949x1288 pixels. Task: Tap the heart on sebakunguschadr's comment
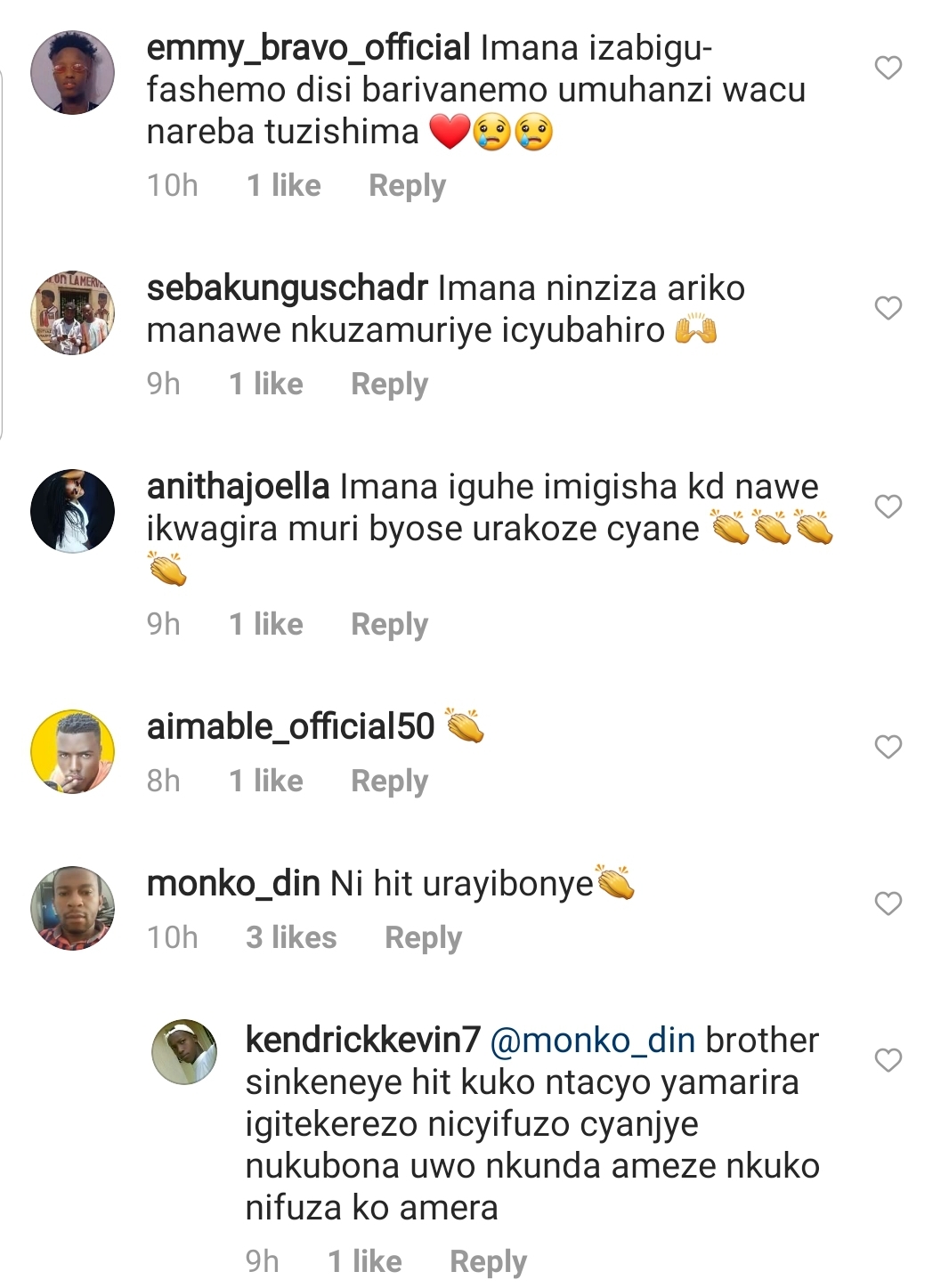click(x=888, y=308)
